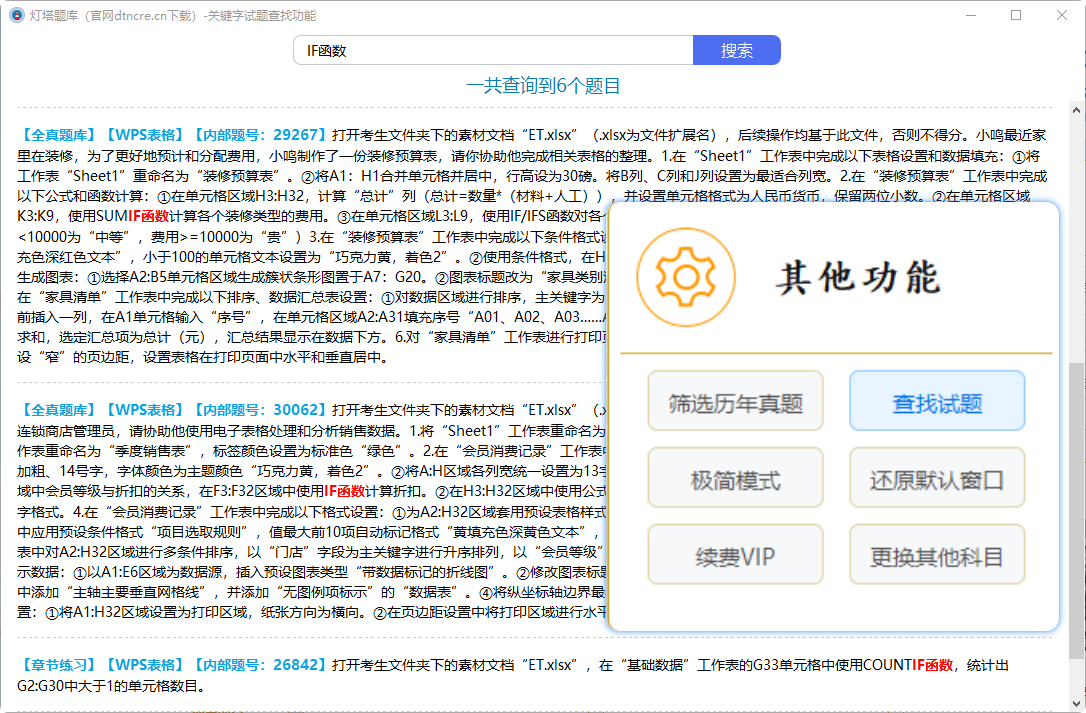Switch to 极简模式
The height and width of the screenshot is (713, 1086).
(736, 478)
